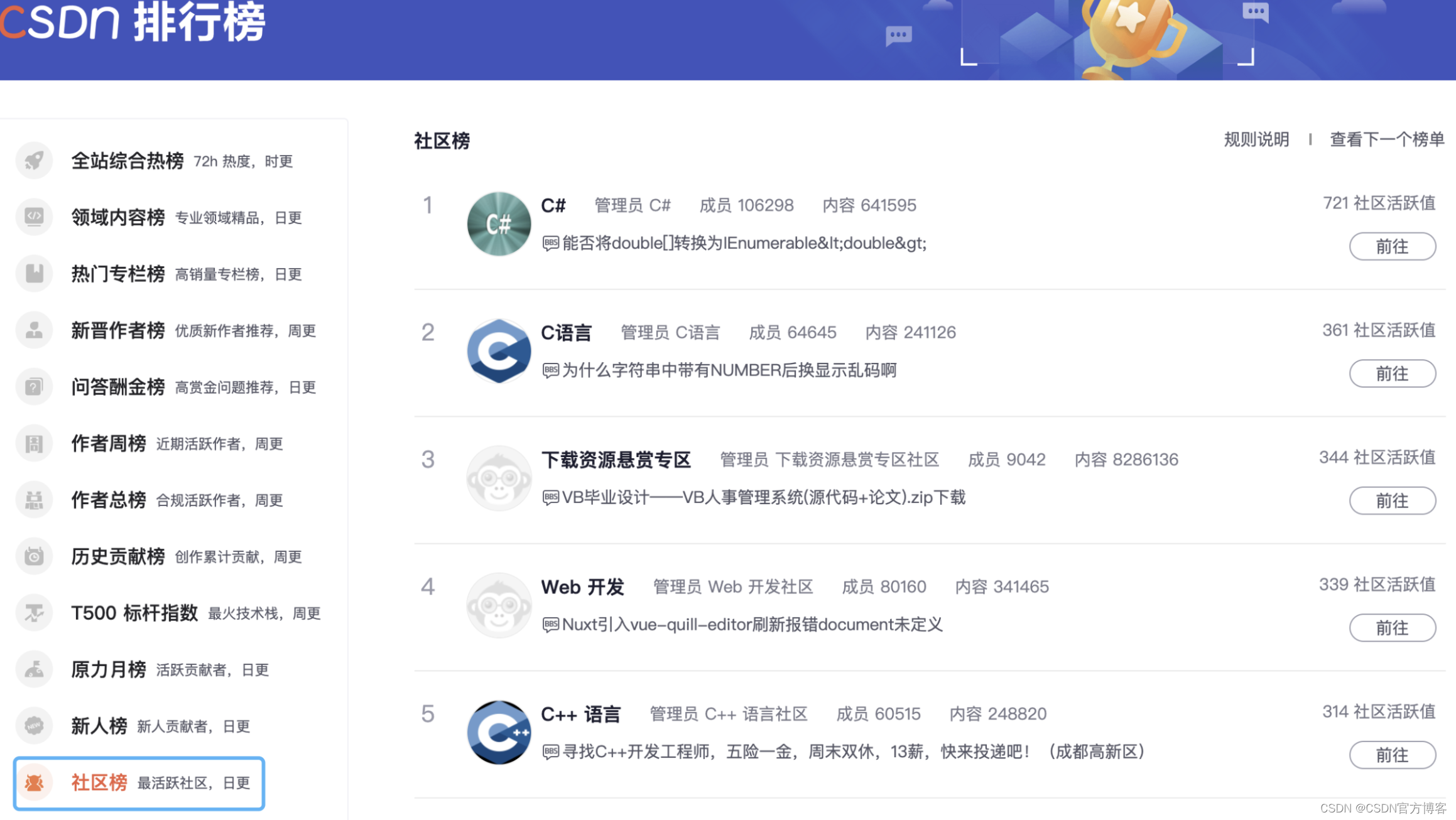Click the C++ 语言 community avatar

(499, 732)
